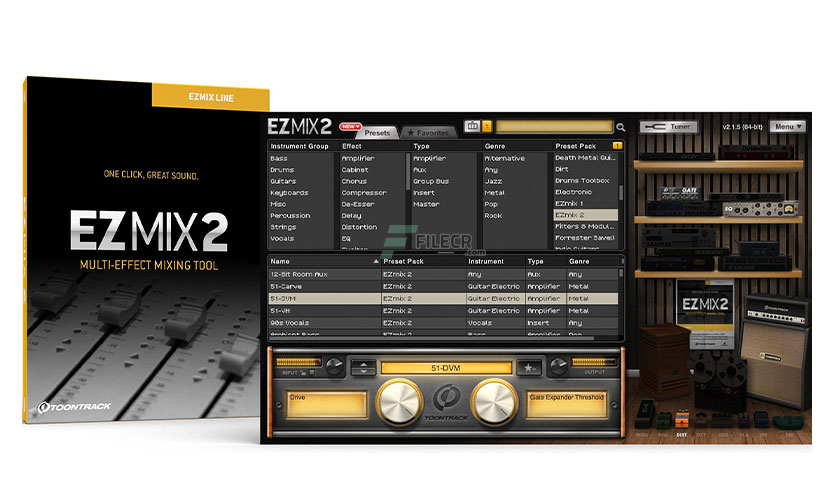This screenshot has width=836, height=484.
Task: Choose the Alternative genre filter
Action: [504, 158]
